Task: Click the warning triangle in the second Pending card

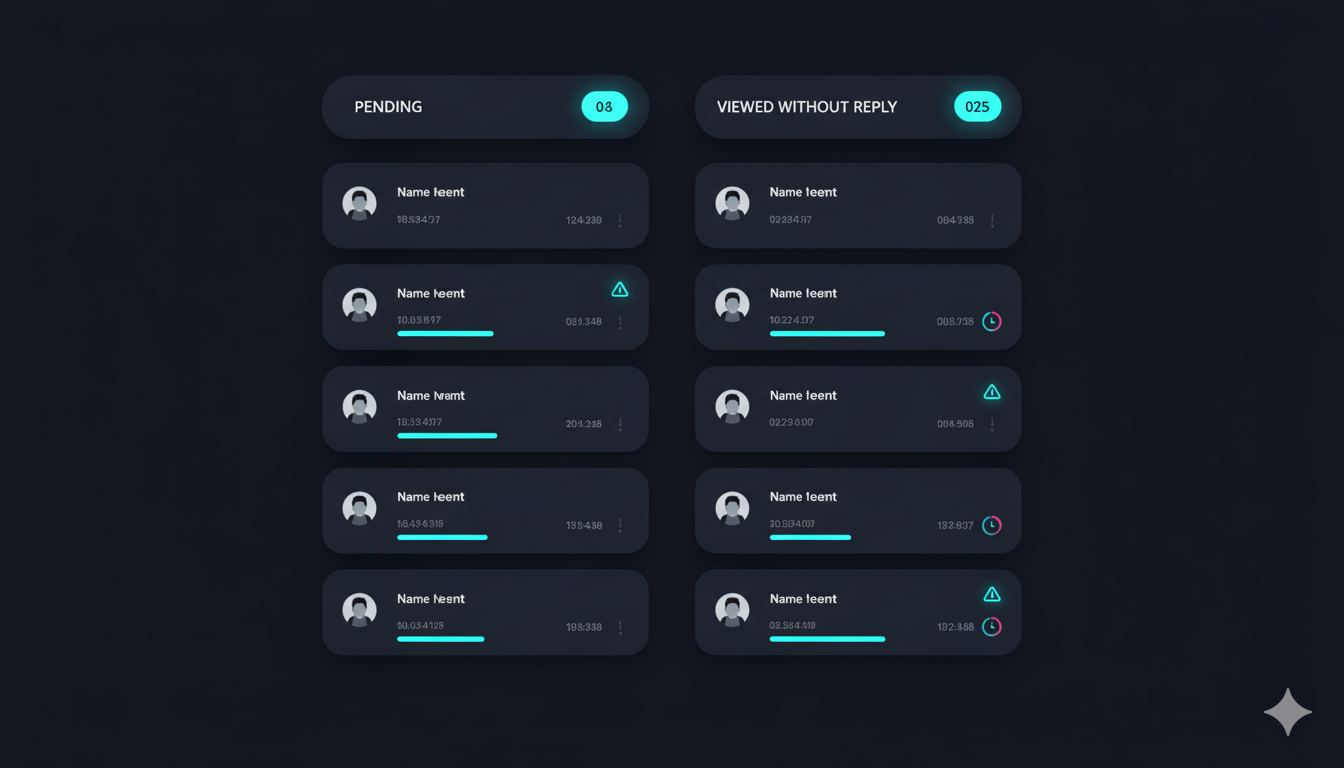Action: click(620, 290)
